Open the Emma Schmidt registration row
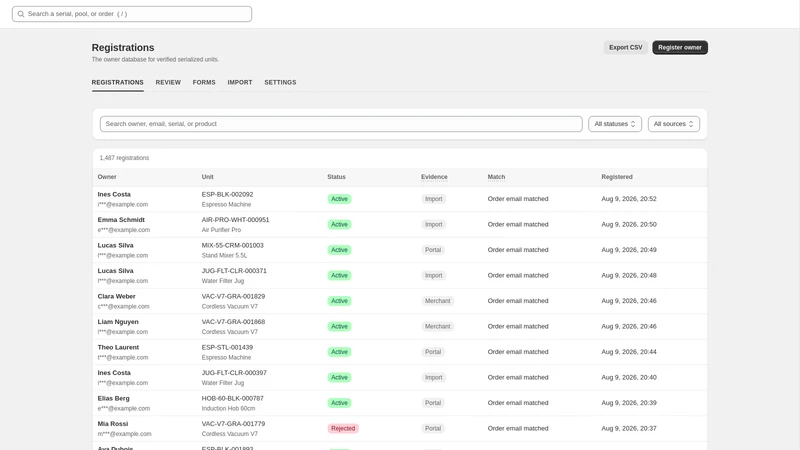Viewport: 800px width, 450px height. 400,224
